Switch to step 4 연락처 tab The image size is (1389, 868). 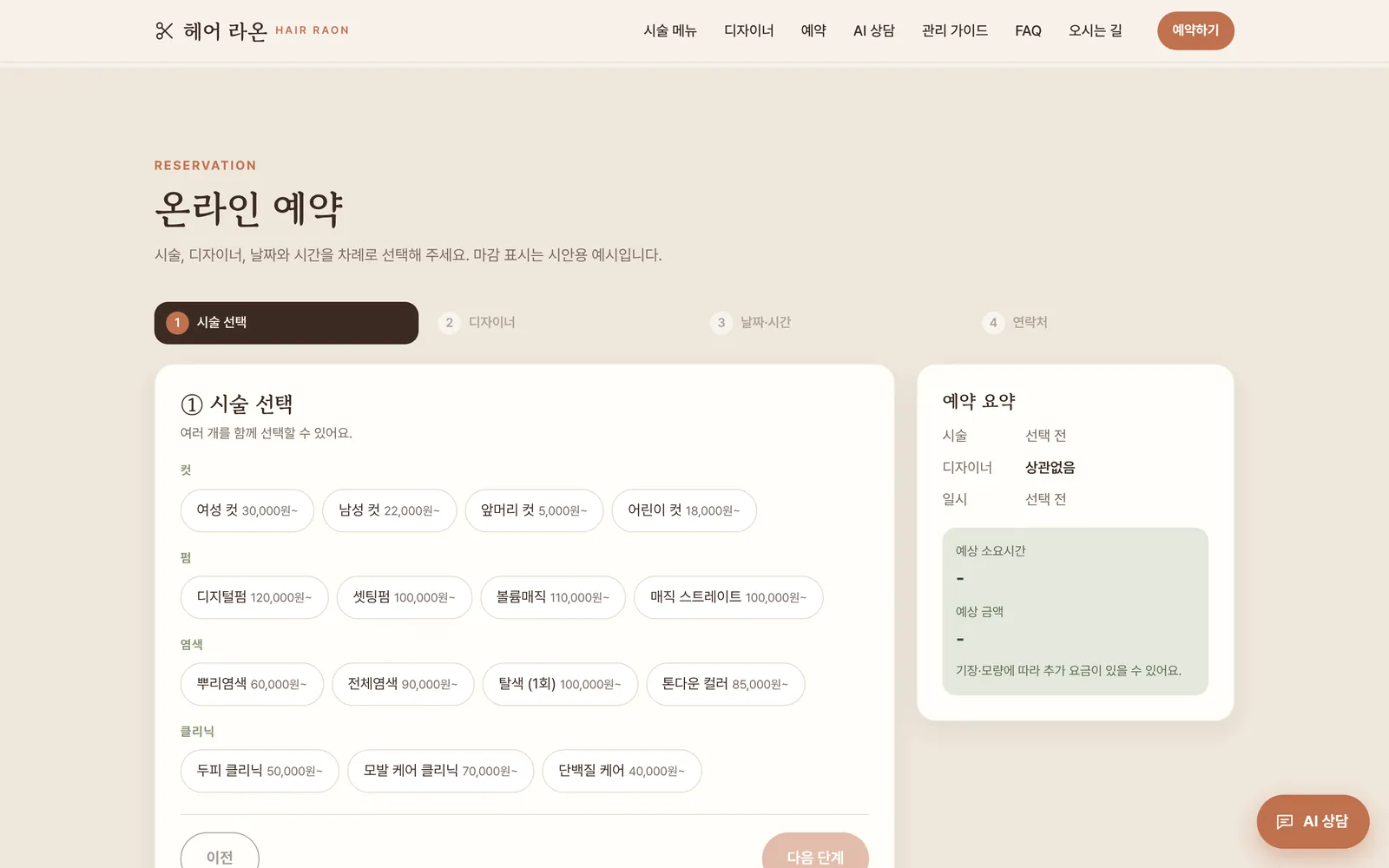[1103, 323]
